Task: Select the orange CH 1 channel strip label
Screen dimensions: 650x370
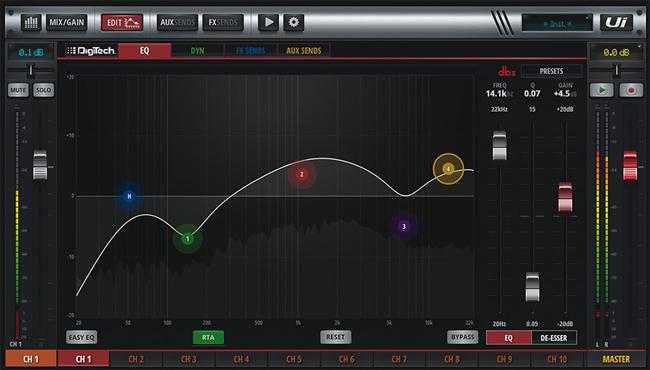Action: tap(31, 359)
